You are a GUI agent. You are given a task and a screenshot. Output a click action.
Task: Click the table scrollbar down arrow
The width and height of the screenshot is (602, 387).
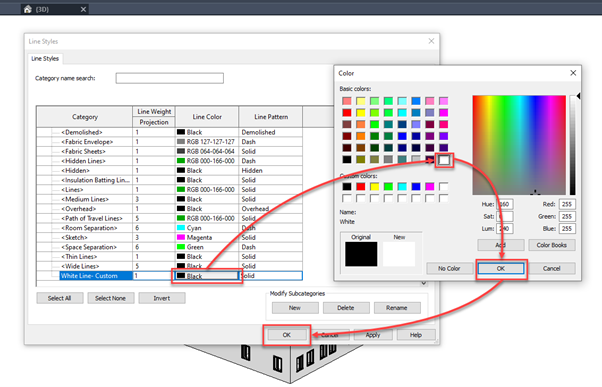click(423, 283)
